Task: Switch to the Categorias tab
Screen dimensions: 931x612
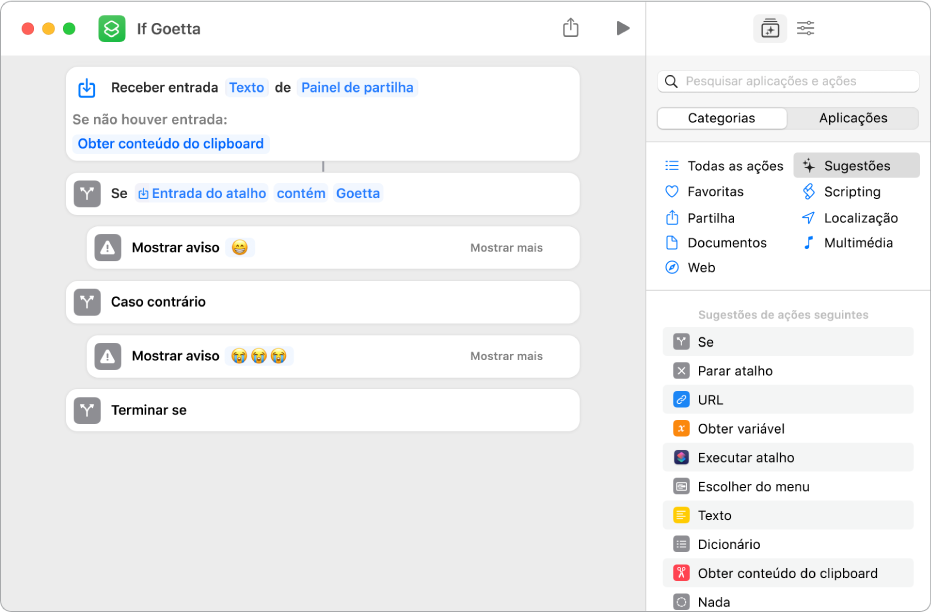Action: pyautogui.click(x=721, y=118)
